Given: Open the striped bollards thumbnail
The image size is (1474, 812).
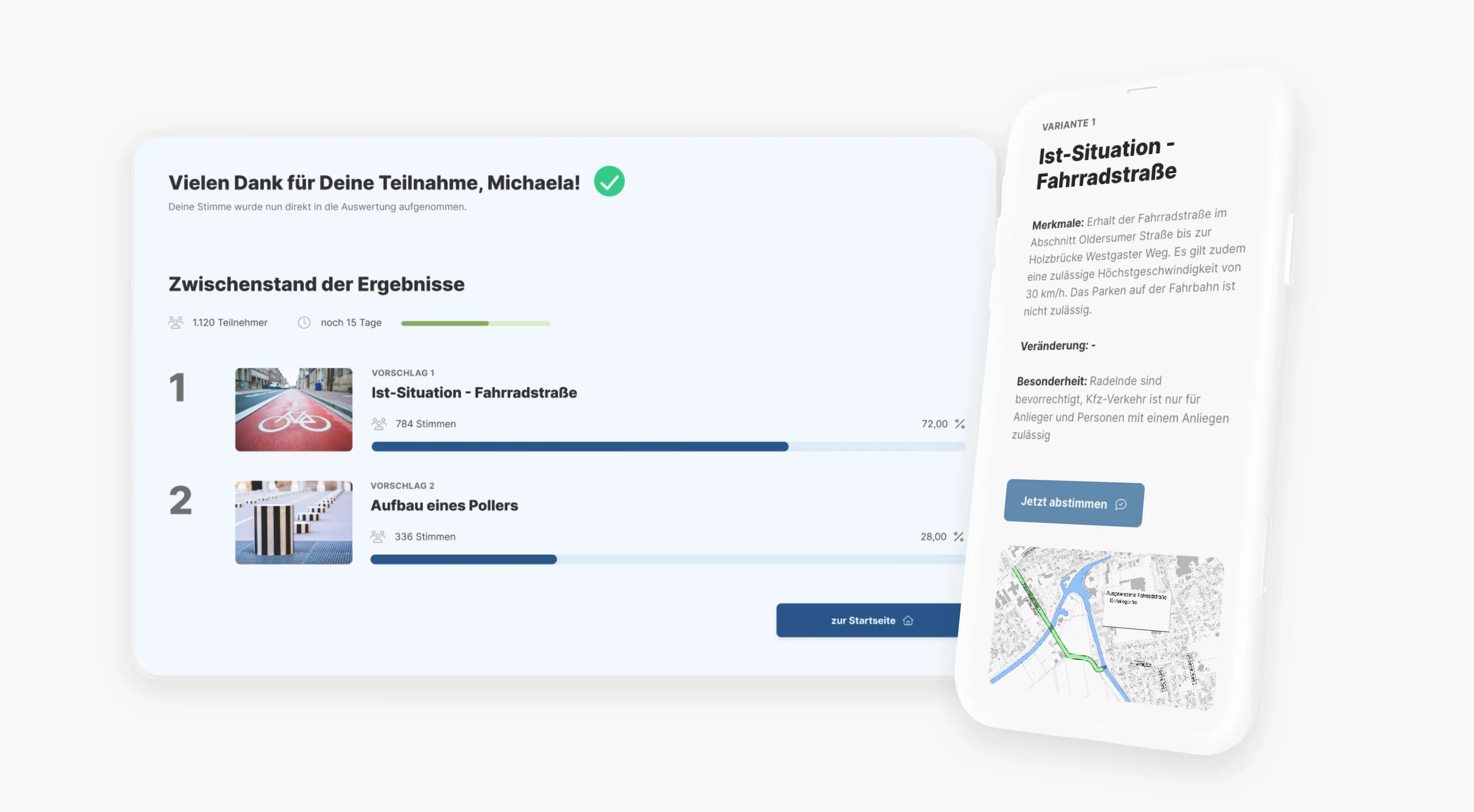Looking at the screenshot, I should [x=293, y=522].
